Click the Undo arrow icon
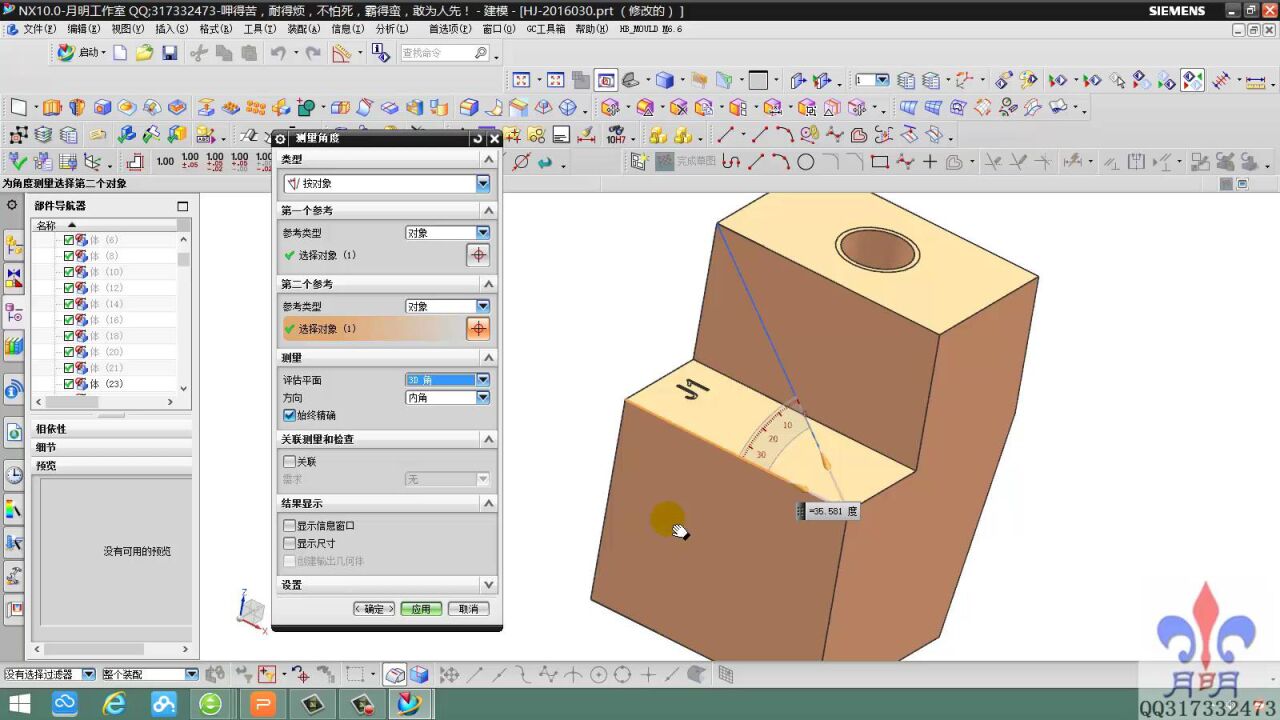This screenshot has width=1280, height=720. click(278, 53)
